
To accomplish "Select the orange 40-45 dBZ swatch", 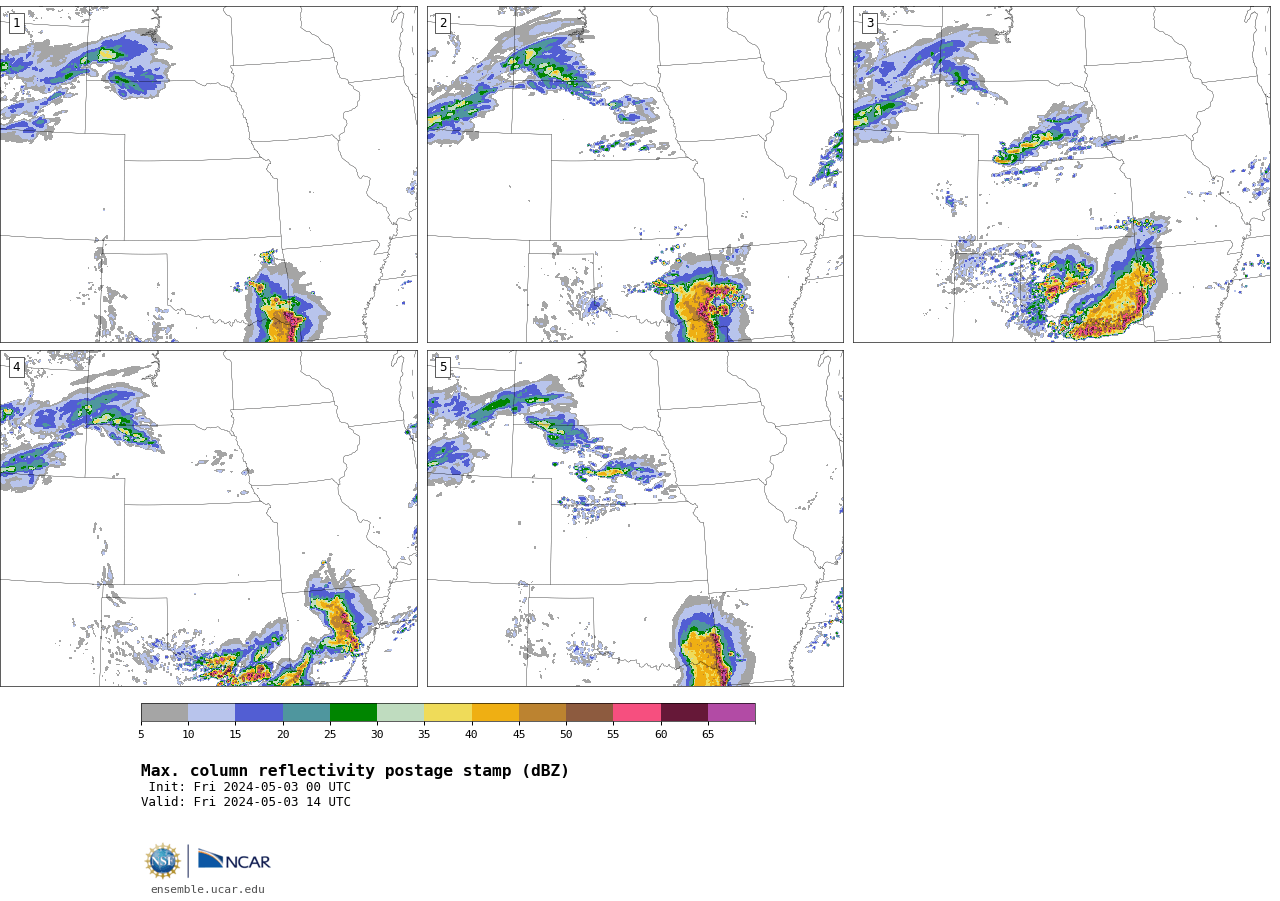I will click(x=495, y=713).
